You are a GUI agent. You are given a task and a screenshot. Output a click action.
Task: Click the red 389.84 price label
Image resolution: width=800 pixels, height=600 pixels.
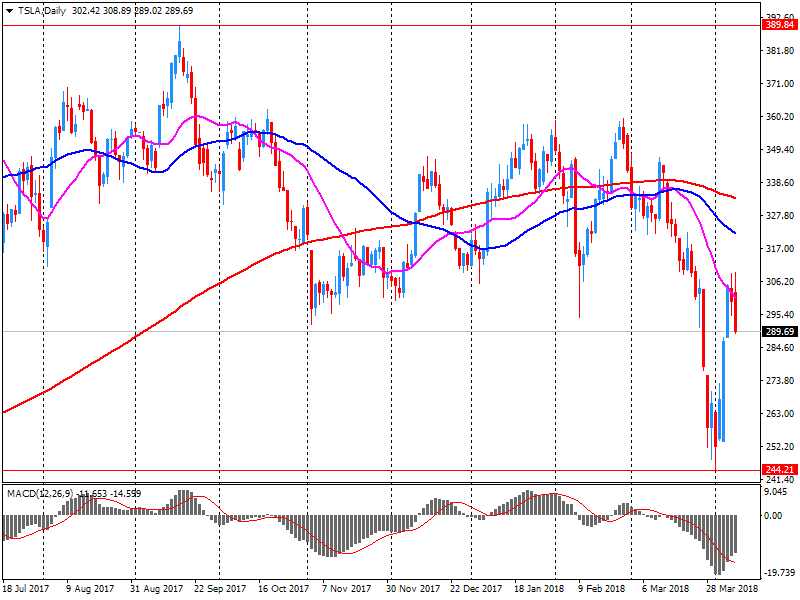coord(780,25)
